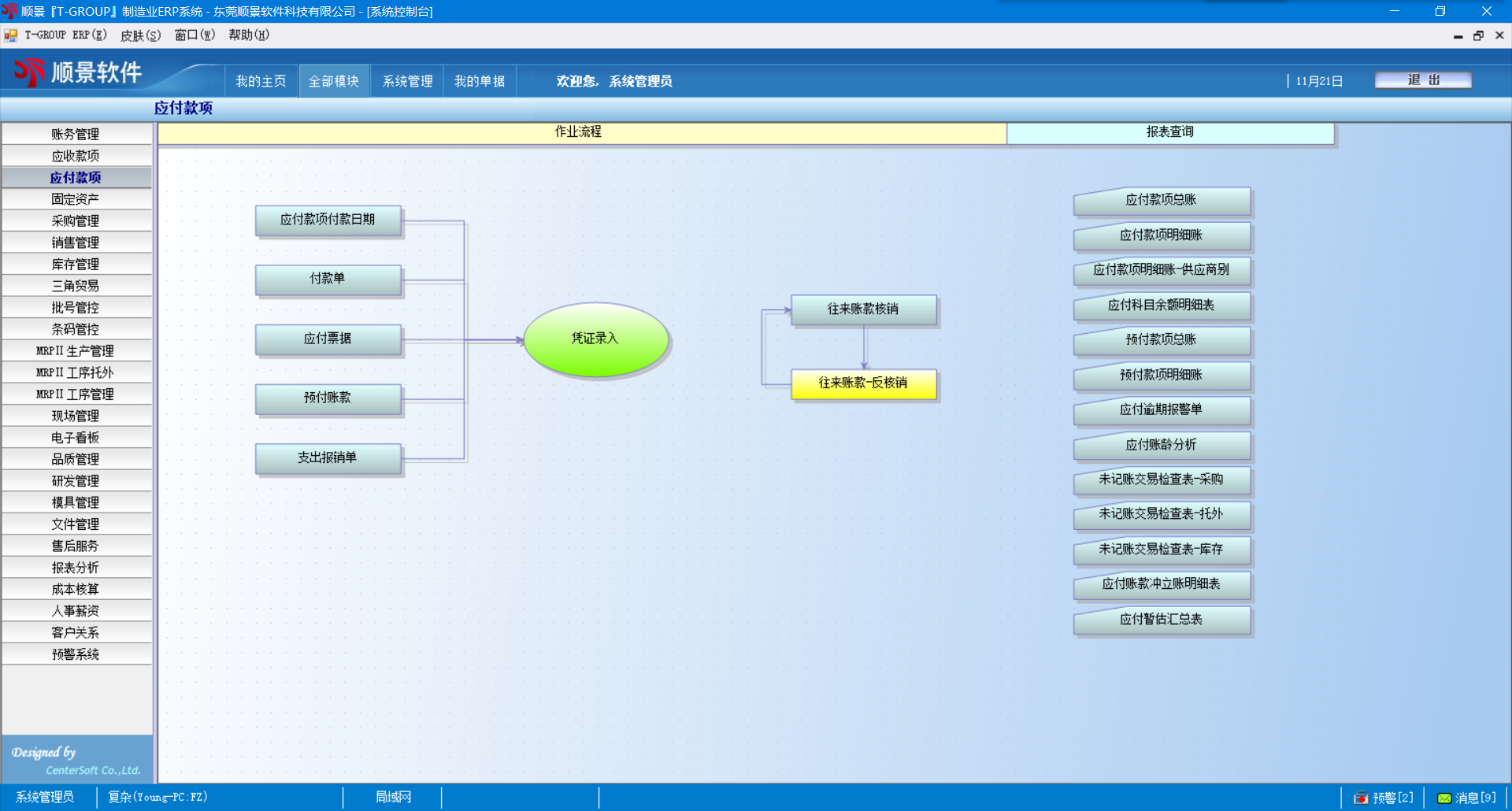
Task: Open the 皮肤 menu
Action: 140,35
